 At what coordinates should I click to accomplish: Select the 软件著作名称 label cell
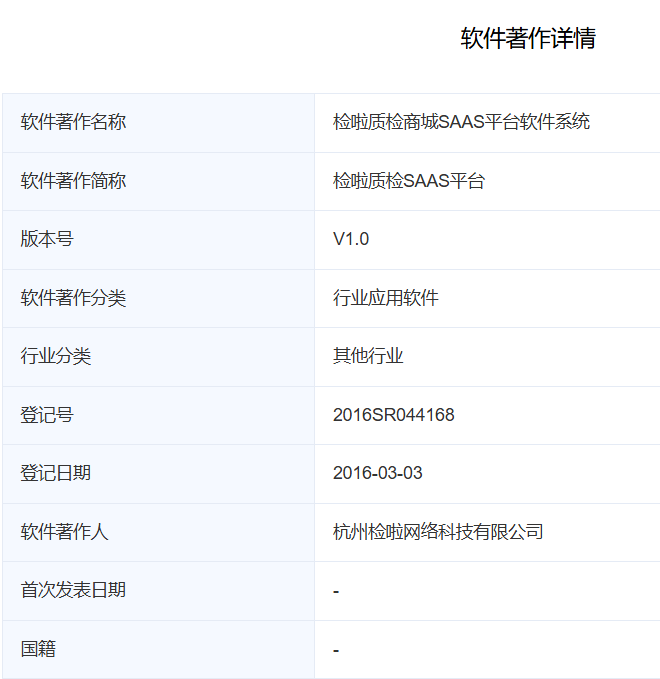click(159, 123)
